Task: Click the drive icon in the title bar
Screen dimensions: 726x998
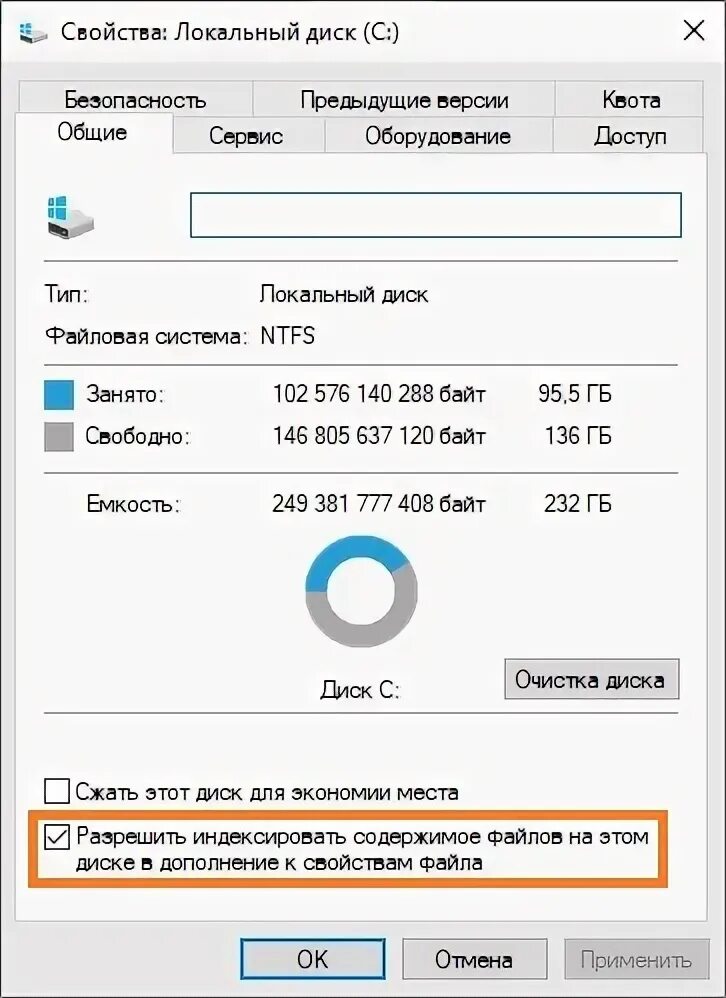Action: tap(33, 32)
